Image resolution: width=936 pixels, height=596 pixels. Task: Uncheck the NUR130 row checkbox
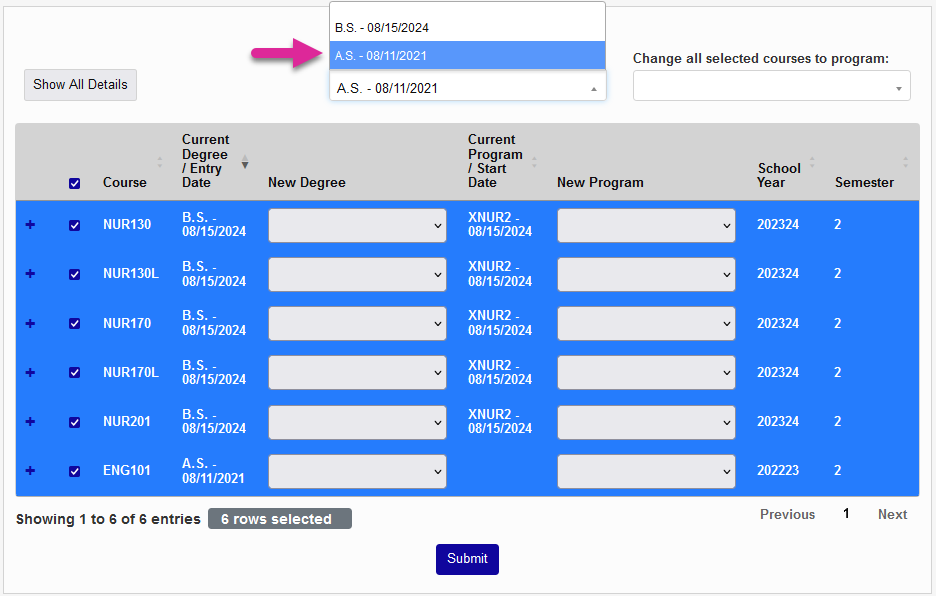pos(75,225)
